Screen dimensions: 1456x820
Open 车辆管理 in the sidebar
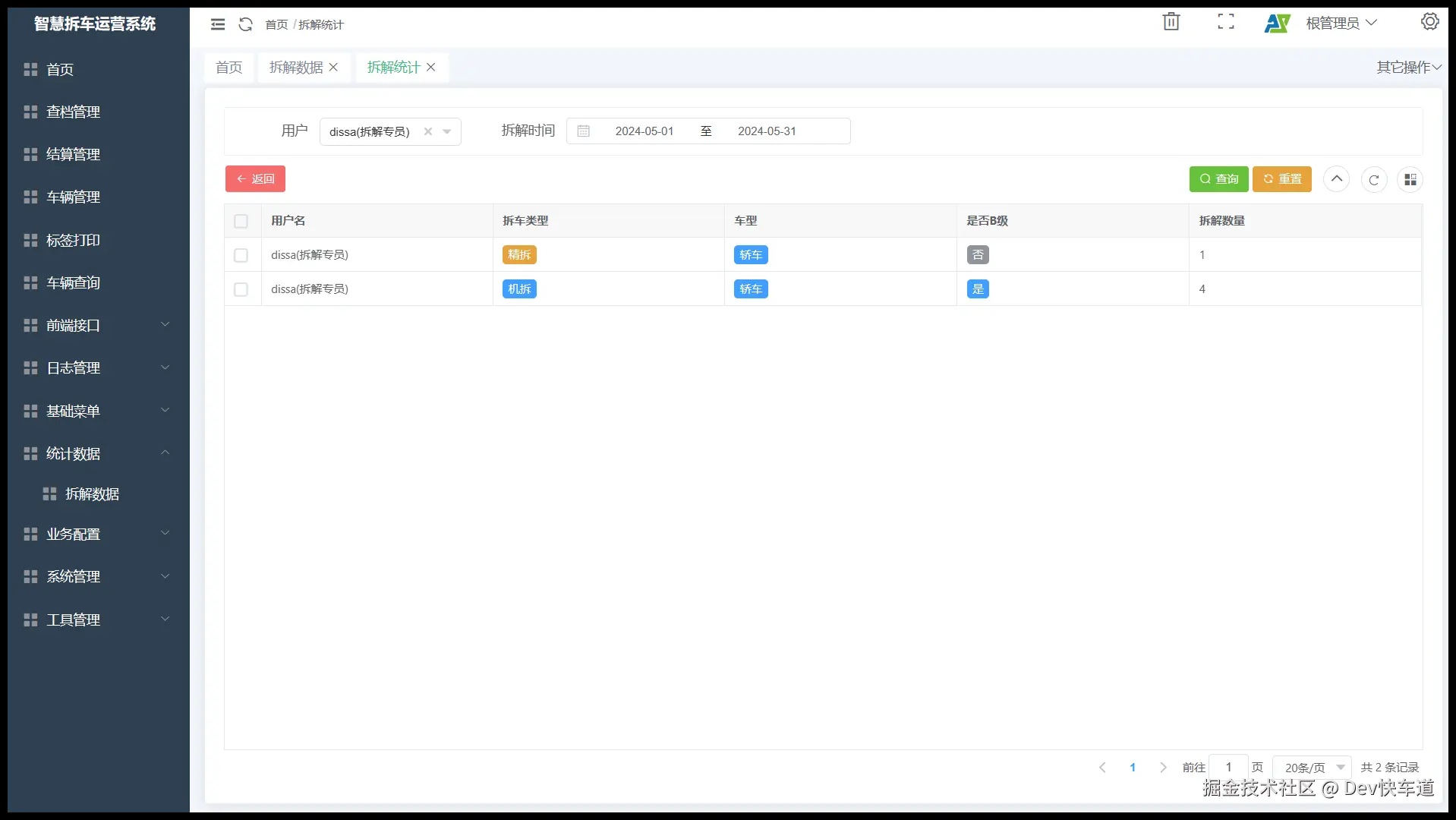point(99,197)
